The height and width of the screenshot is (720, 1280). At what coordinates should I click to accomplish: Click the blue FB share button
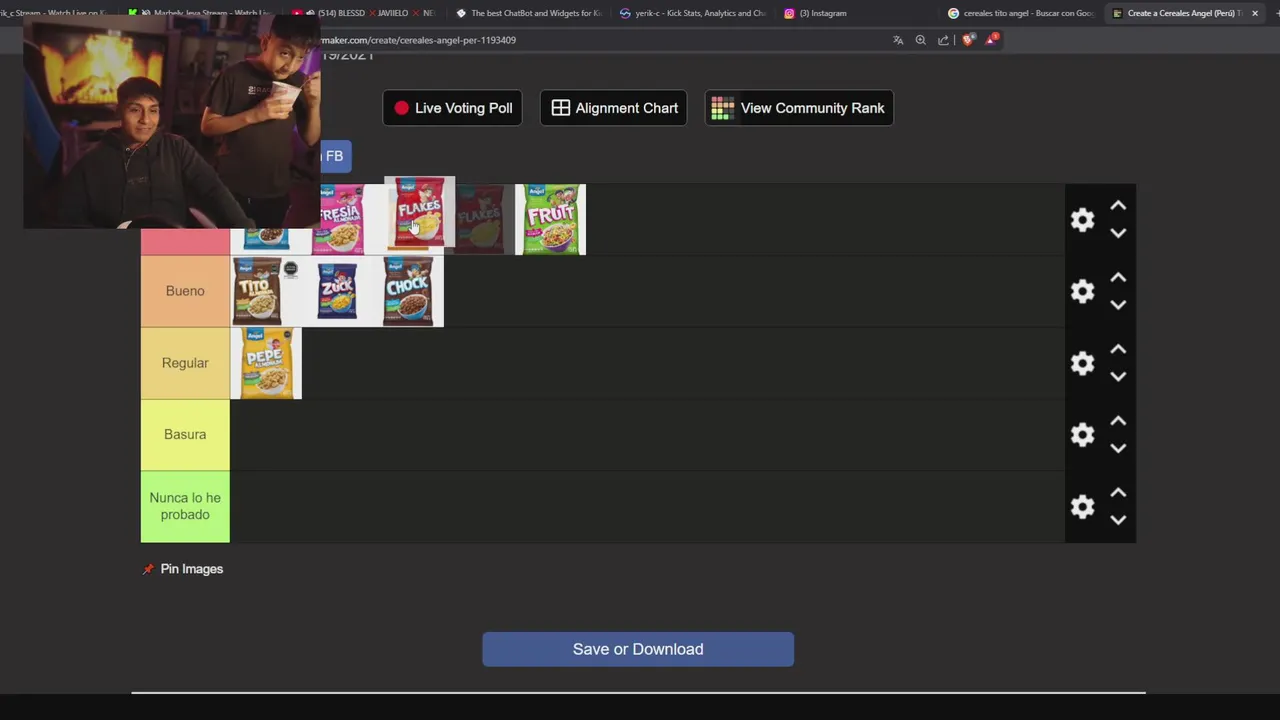(x=335, y=156)
